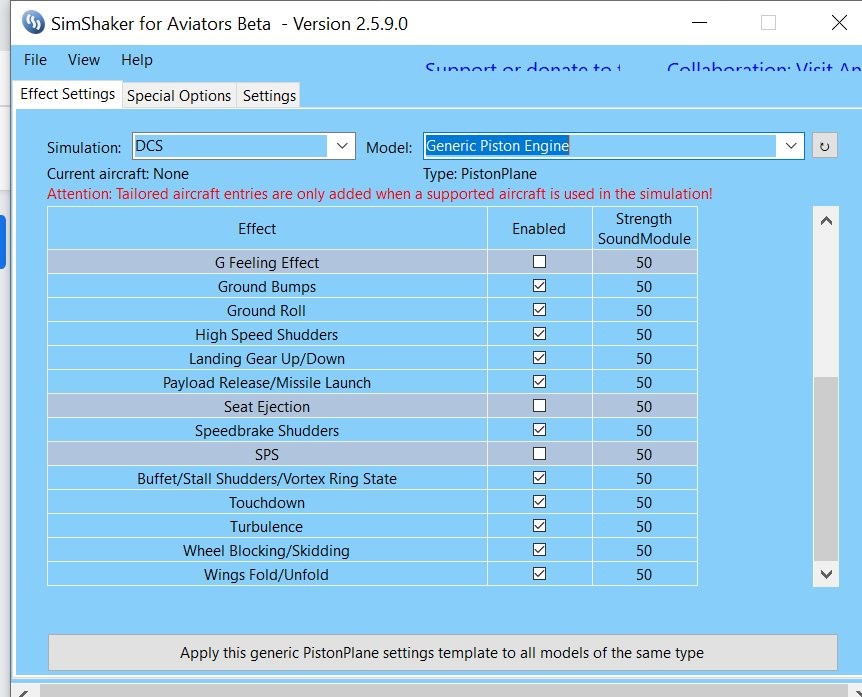862x697 pixels.
Task: Switch to the Effect Settings tab
Action: click(x=68, y=94)
